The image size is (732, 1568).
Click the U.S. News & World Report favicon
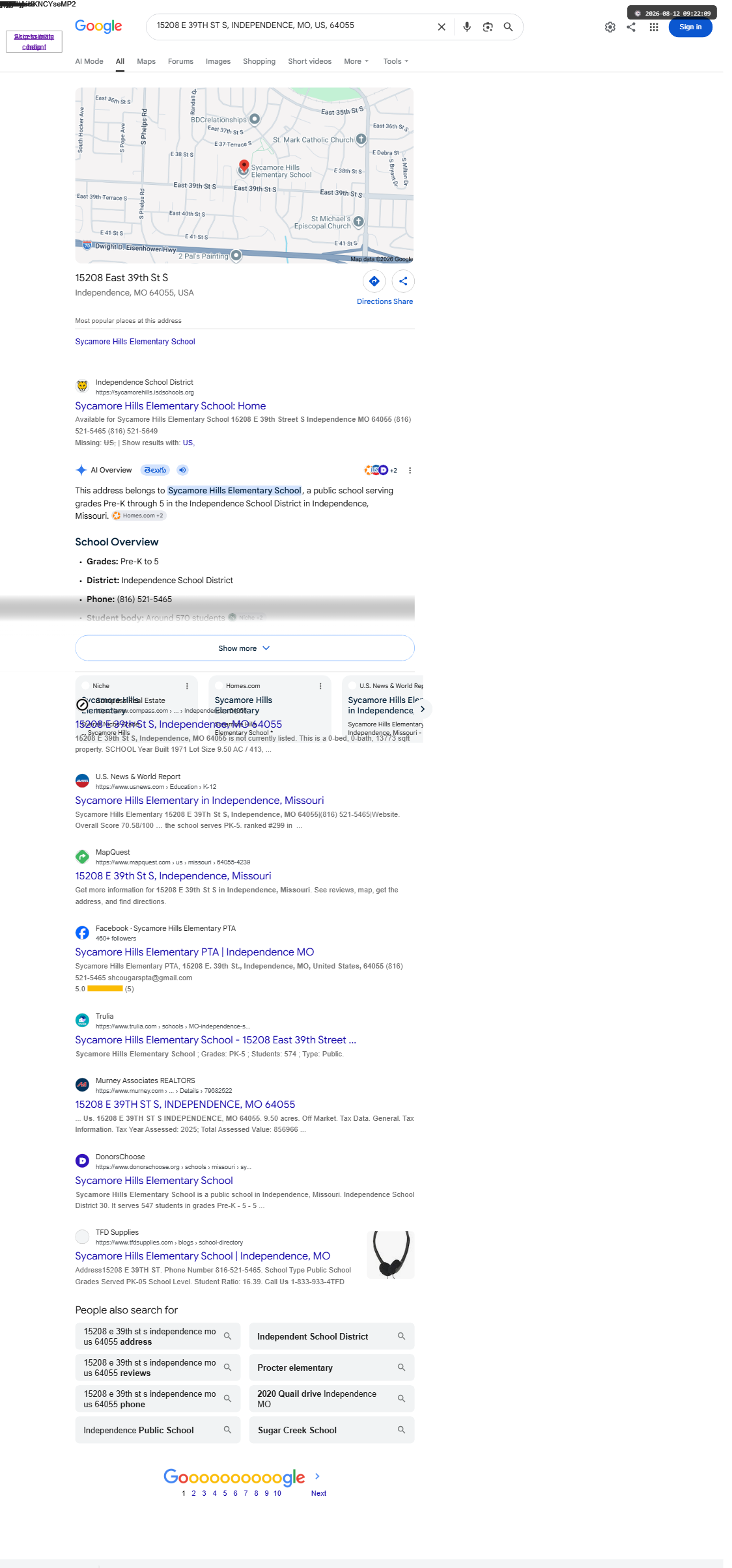pos(82,781)
